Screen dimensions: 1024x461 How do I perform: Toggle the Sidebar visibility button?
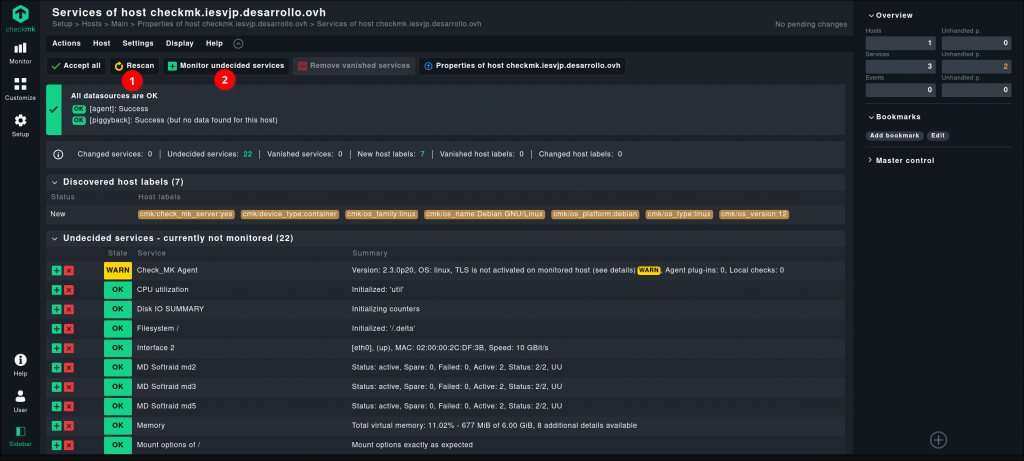point(20,435)
